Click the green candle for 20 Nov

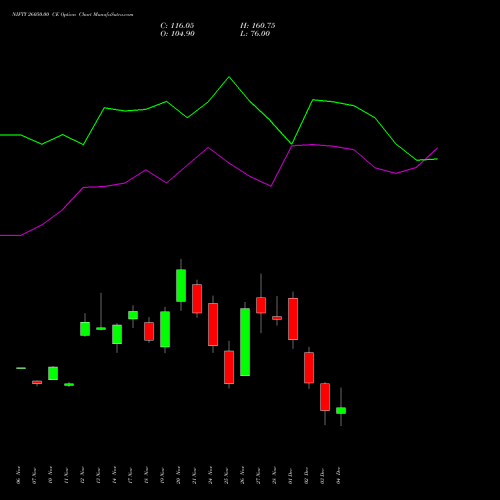(181, 286)
